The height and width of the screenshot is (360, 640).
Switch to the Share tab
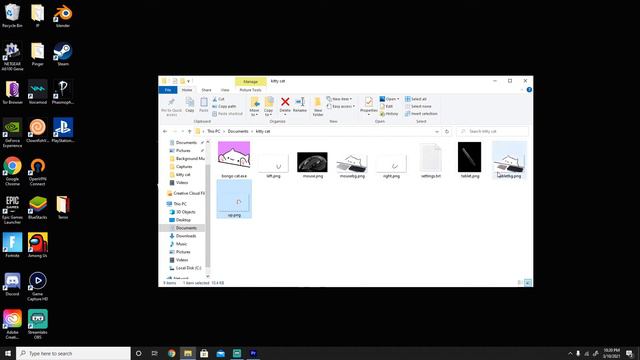(x=207, y=90)
